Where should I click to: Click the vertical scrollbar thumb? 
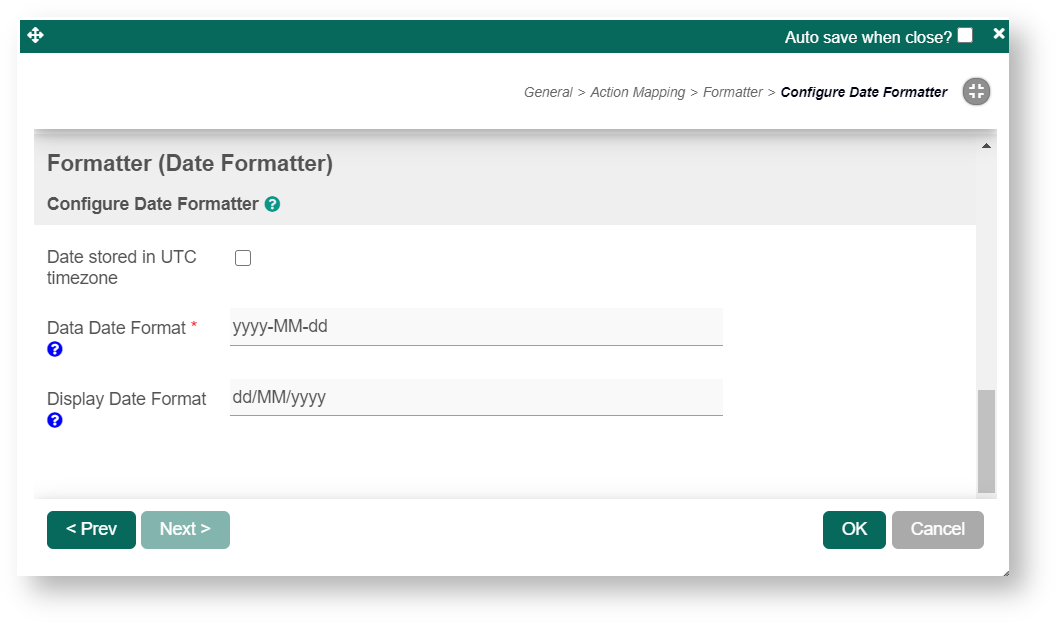pos(986,440)
